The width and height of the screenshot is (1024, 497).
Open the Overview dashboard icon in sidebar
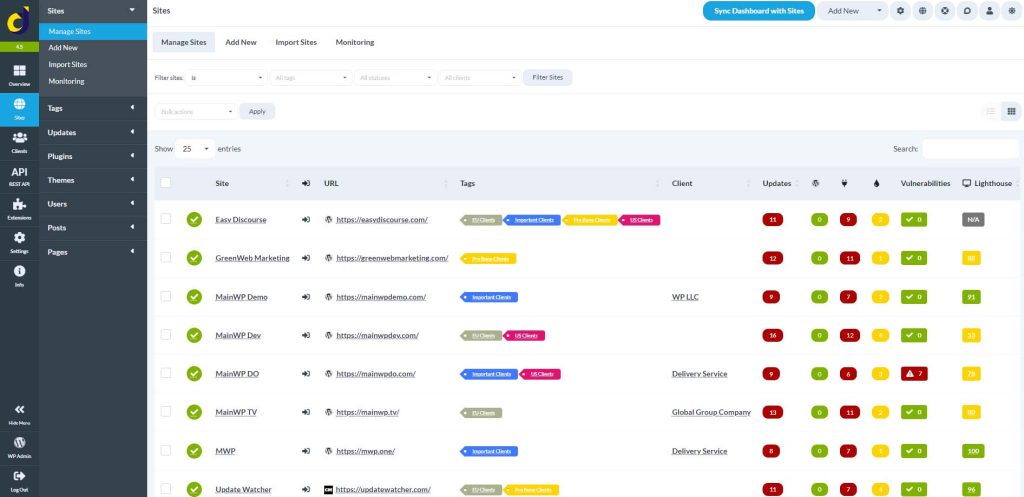pos(19,74)
